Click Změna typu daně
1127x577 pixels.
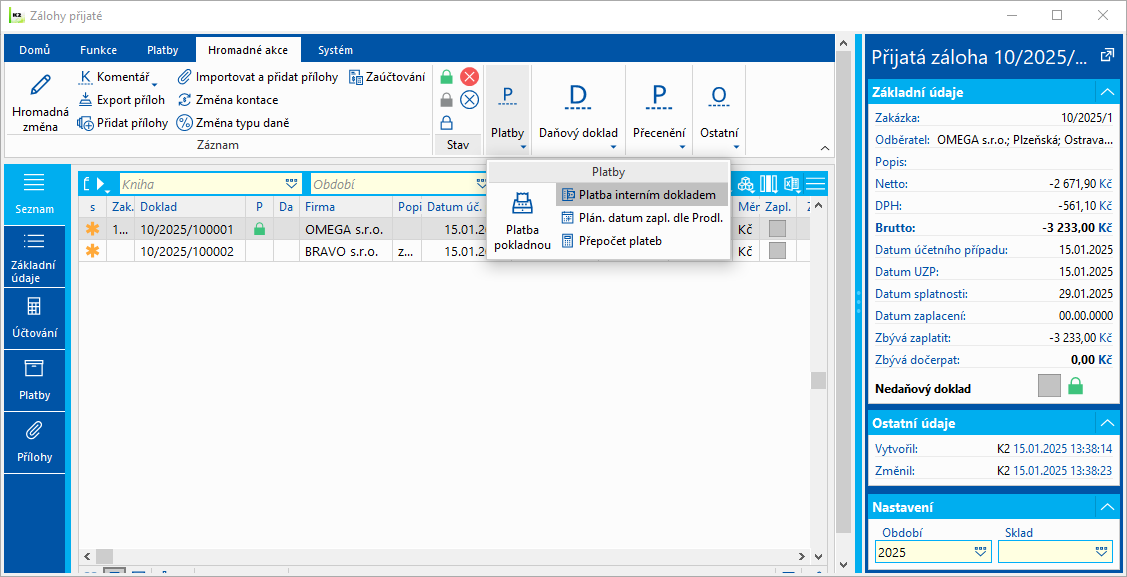coord(233,123)
